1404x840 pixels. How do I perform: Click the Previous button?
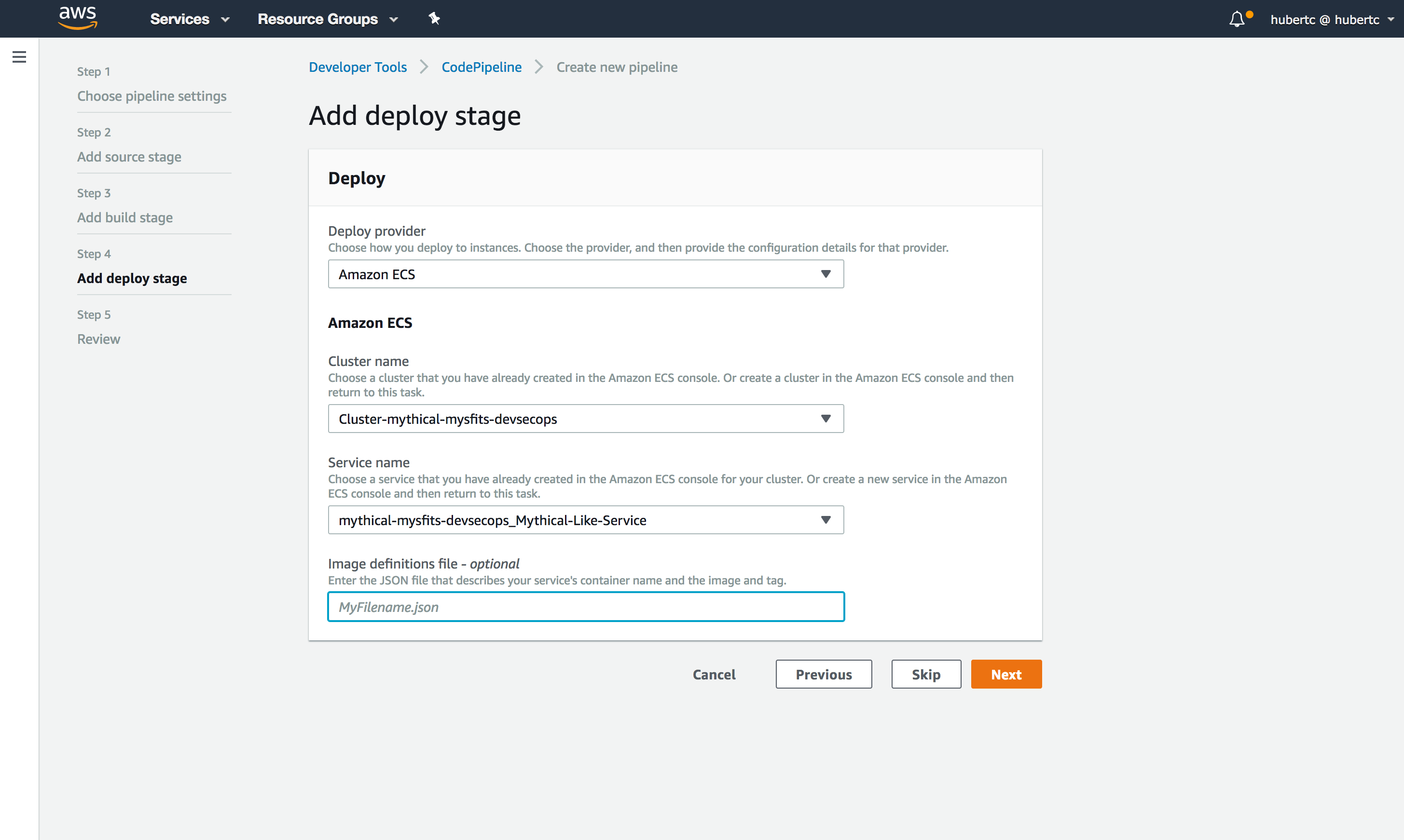pos(824,674)
